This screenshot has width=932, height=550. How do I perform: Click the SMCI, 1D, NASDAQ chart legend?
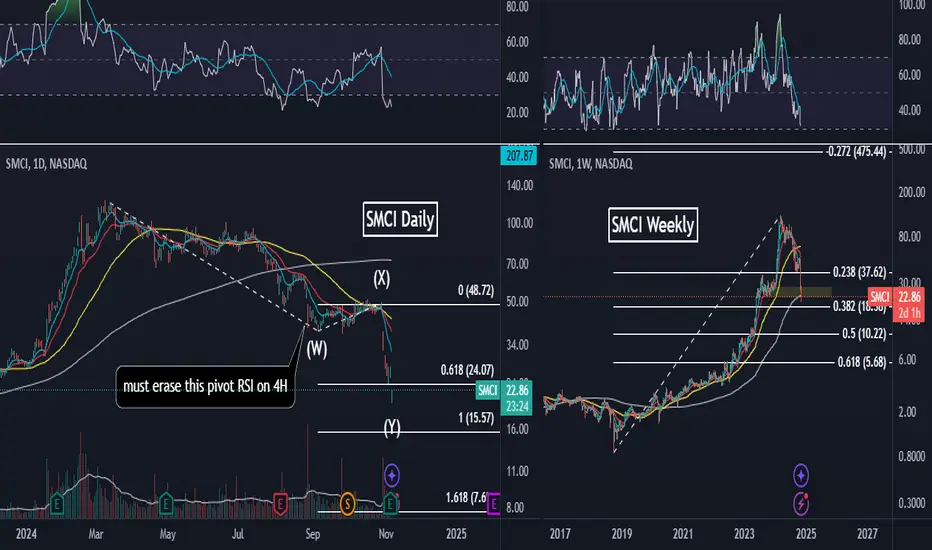click(46, 164)
